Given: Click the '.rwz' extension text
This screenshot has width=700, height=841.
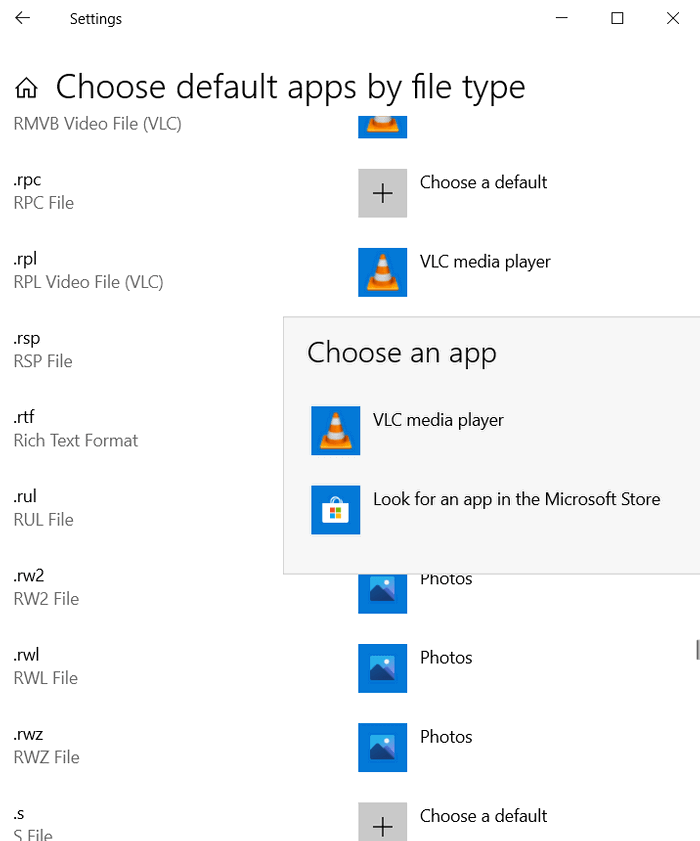Looking at the screenshot, I should coord(28,734).
